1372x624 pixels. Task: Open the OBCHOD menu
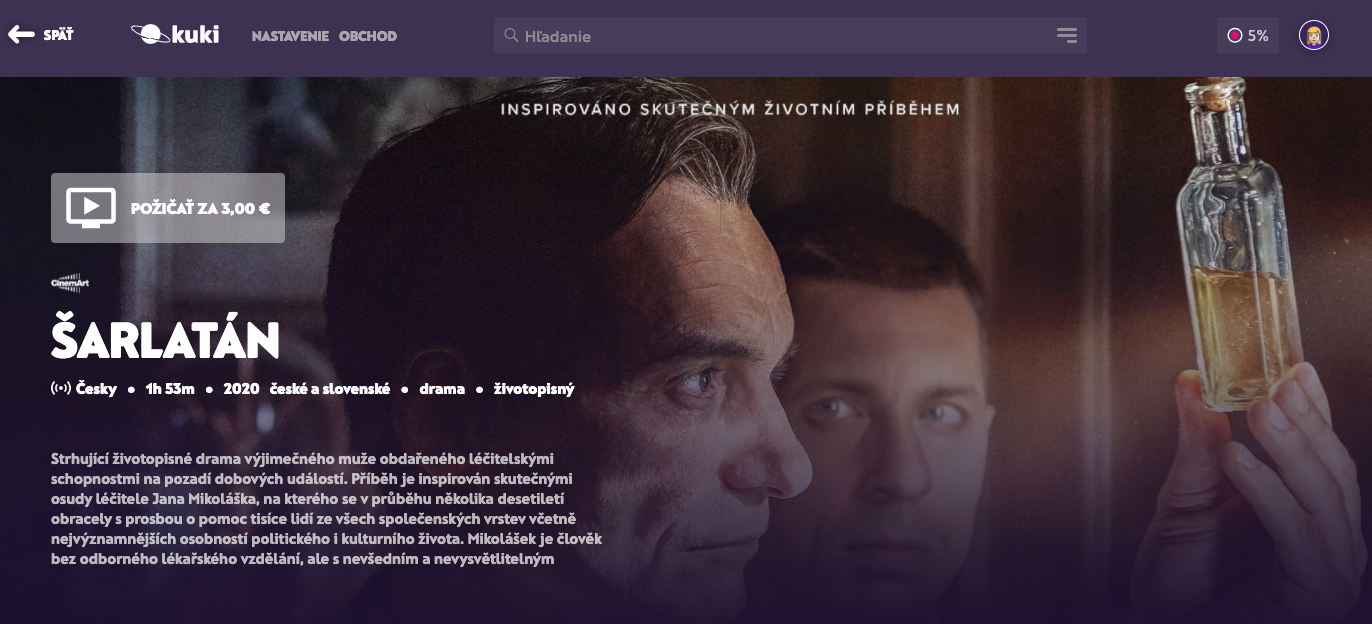pyautogui.click(x=368, y=36)
